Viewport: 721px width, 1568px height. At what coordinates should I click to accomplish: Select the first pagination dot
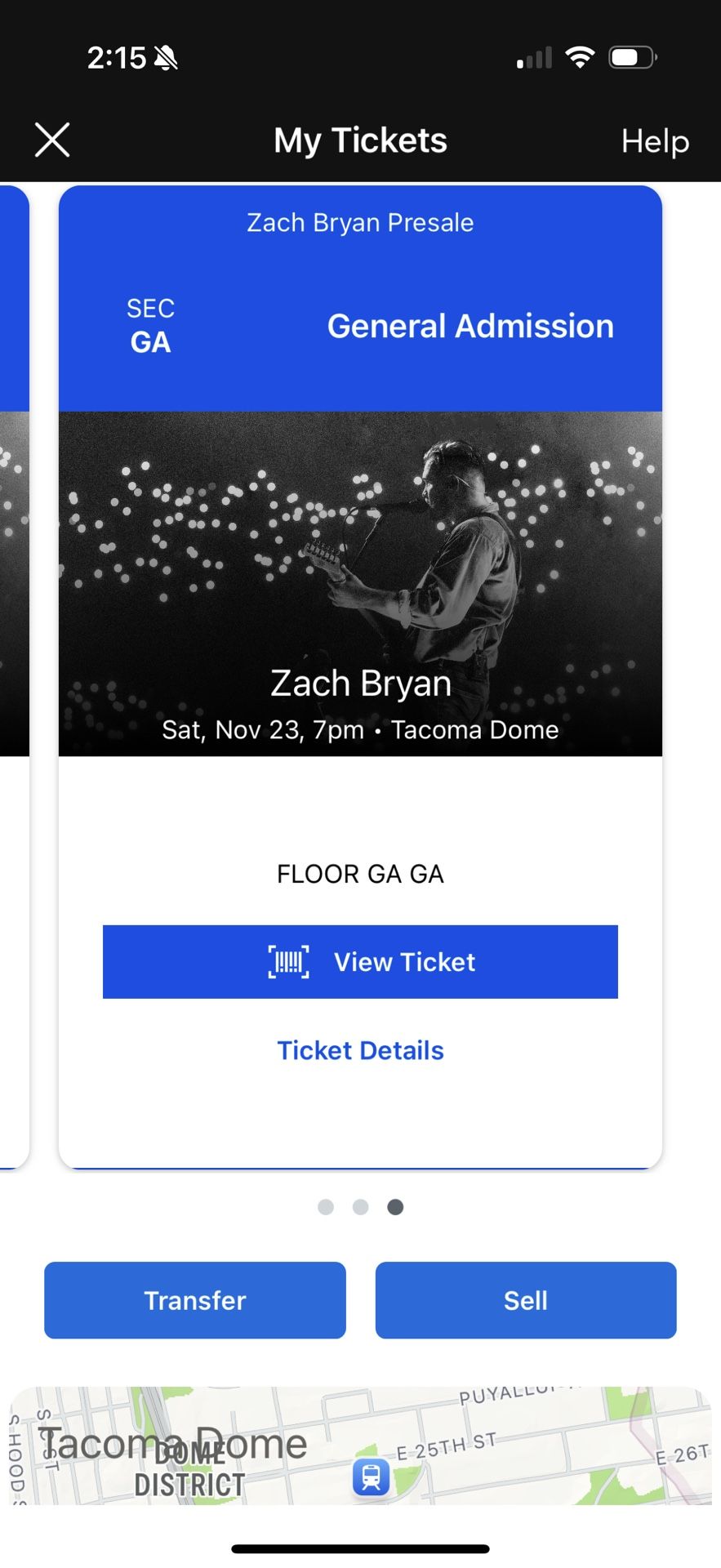pyautogui.click(x=325, y=1206)
